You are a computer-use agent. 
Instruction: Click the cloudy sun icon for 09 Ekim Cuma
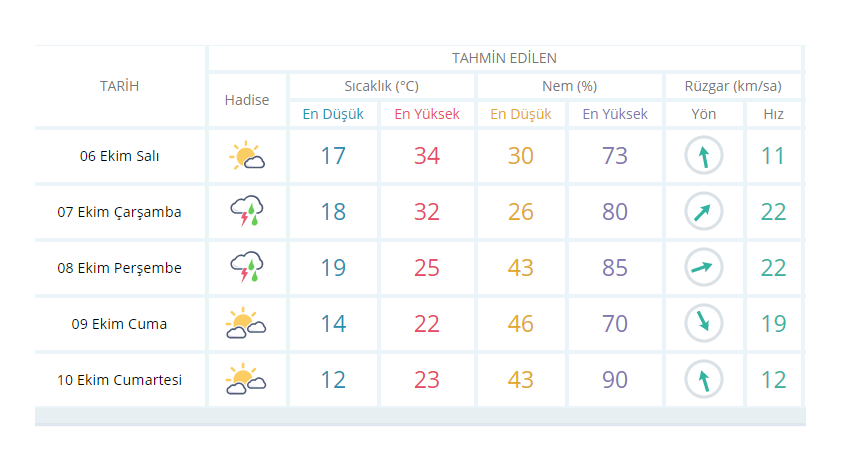click(246, 323)
